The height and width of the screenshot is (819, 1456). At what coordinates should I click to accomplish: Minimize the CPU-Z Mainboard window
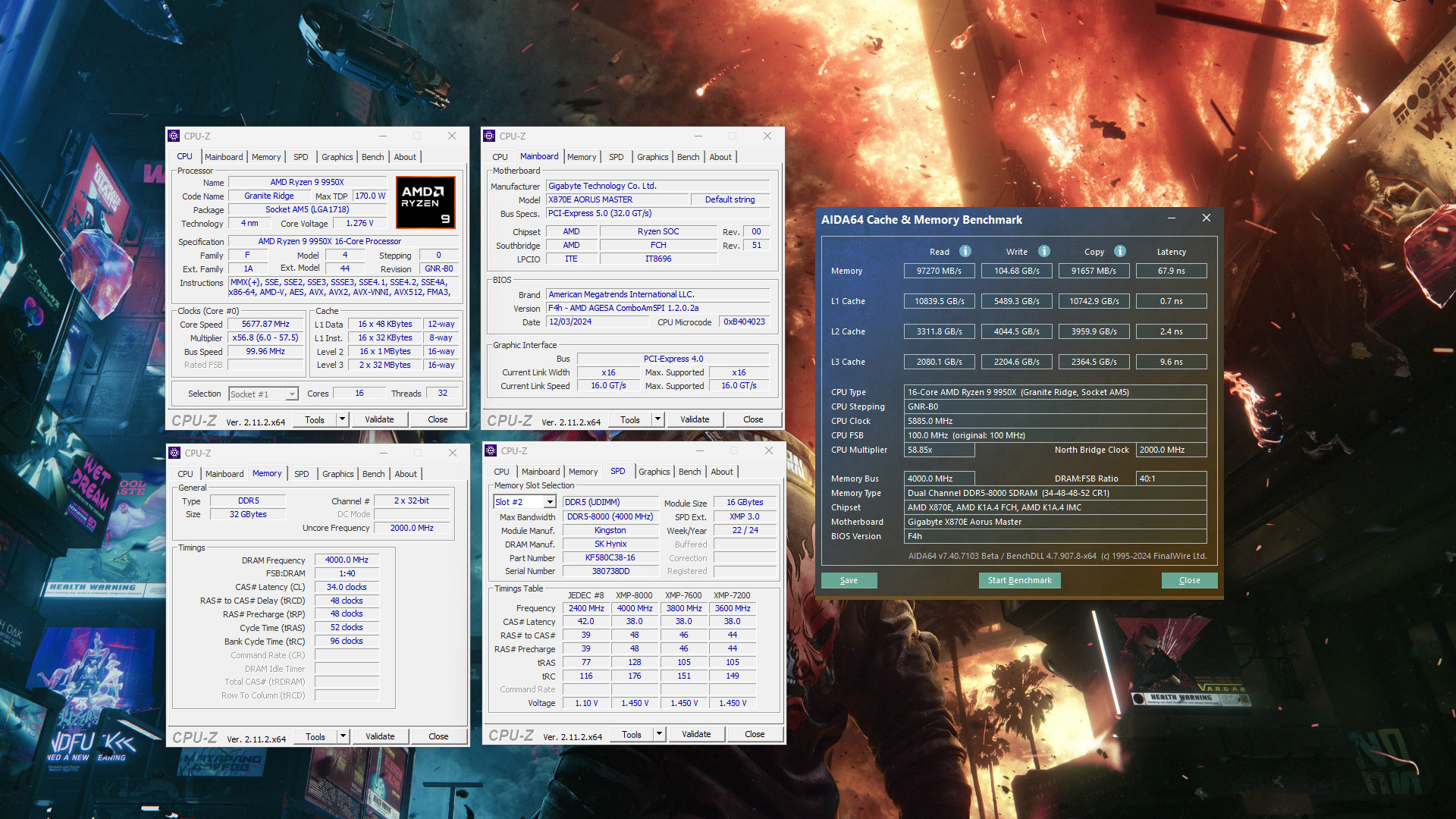pos(698,136)
